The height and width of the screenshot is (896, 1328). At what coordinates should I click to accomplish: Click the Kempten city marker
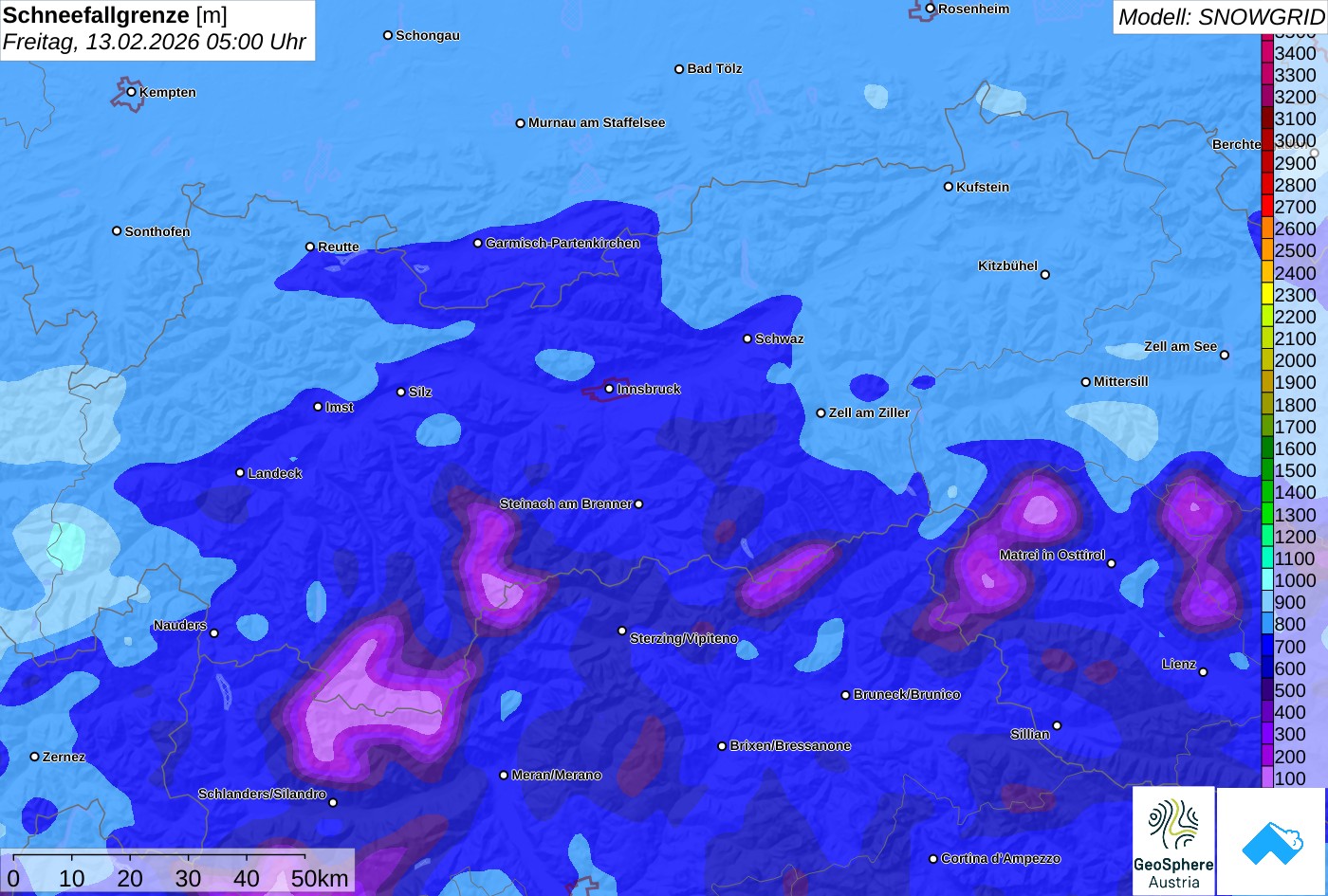(x=131, y=92)
